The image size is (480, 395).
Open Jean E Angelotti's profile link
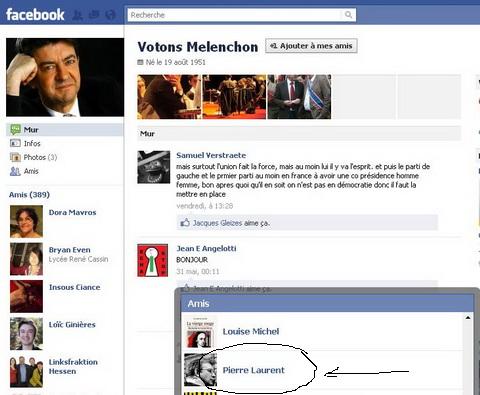coord(206,248)
